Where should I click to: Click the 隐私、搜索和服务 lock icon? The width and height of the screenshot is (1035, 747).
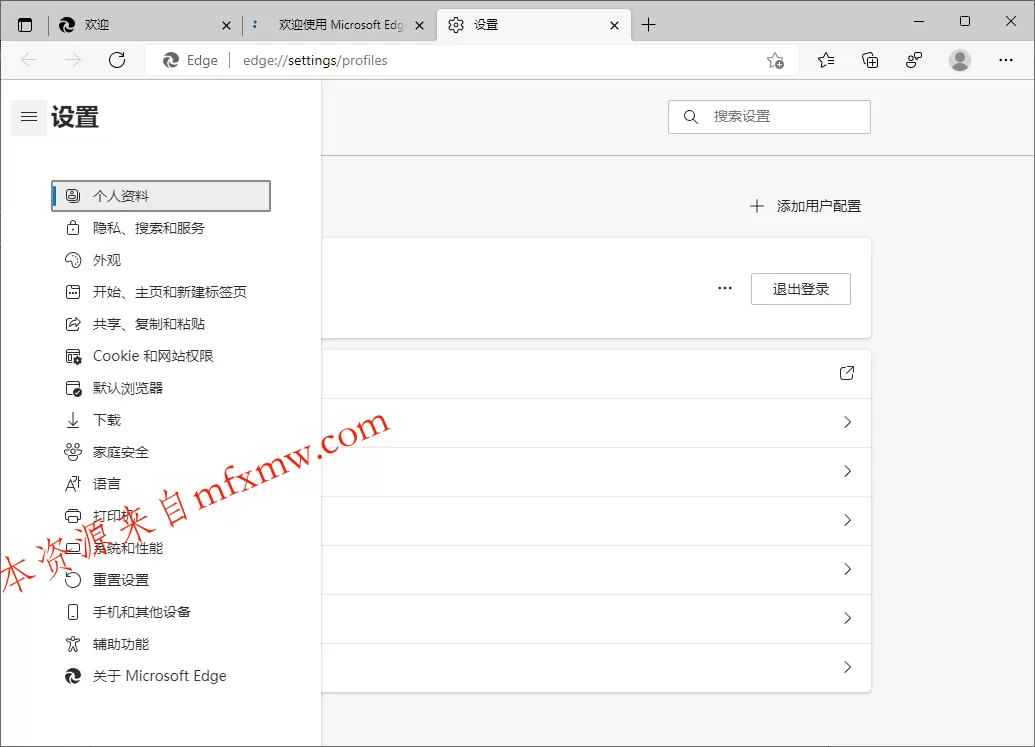click(73, 228)
